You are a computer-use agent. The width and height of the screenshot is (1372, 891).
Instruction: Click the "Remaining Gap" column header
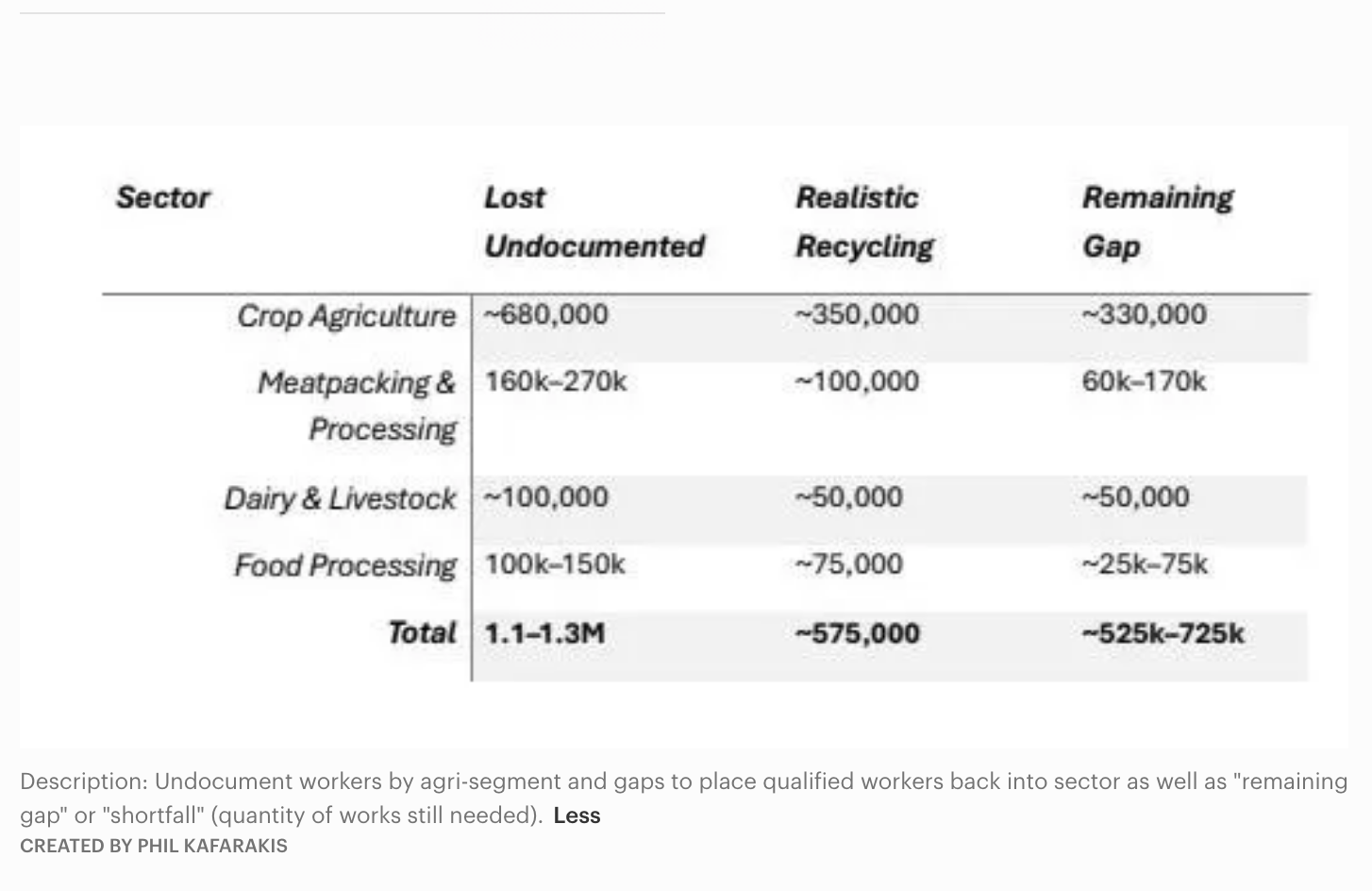1157,222
